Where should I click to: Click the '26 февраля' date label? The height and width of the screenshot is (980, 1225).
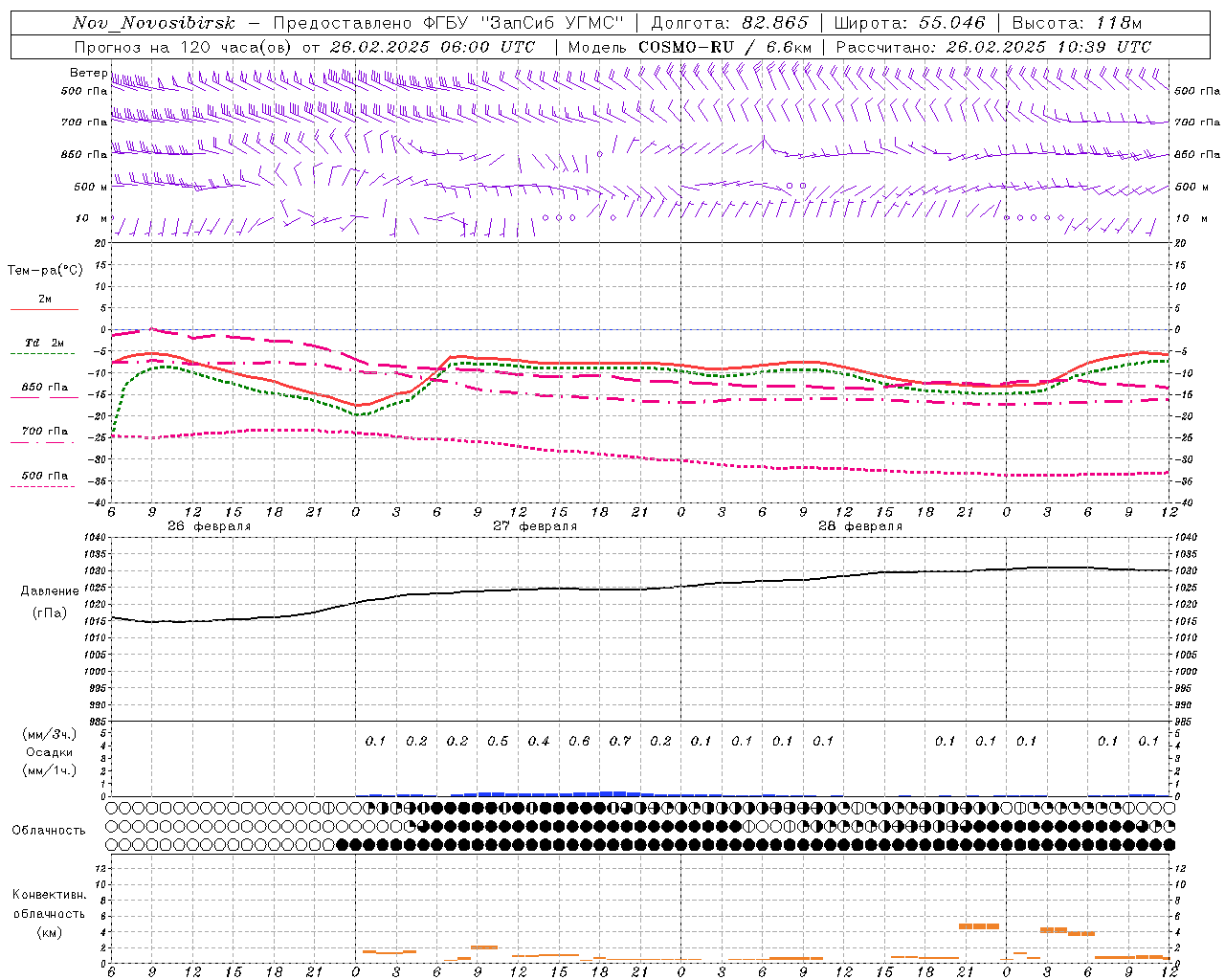coord(210,526)
